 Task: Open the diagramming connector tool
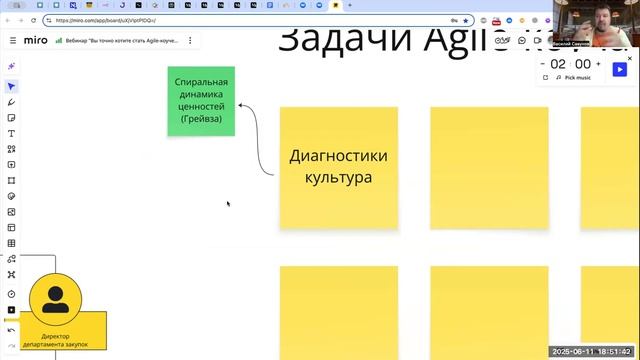tap(11, 259)
